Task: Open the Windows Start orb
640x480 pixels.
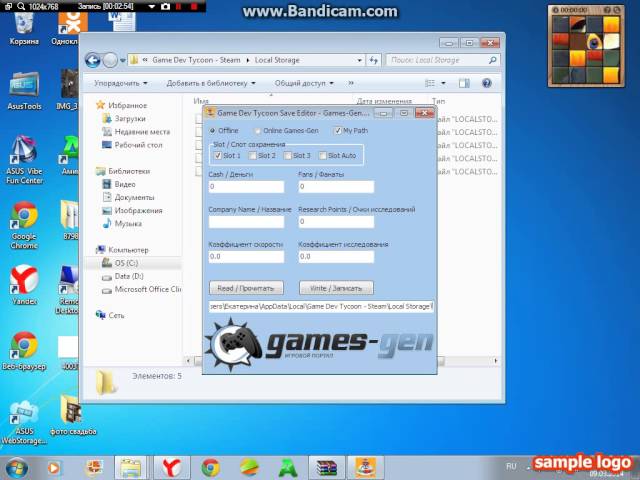Action: tap(16, 468)
